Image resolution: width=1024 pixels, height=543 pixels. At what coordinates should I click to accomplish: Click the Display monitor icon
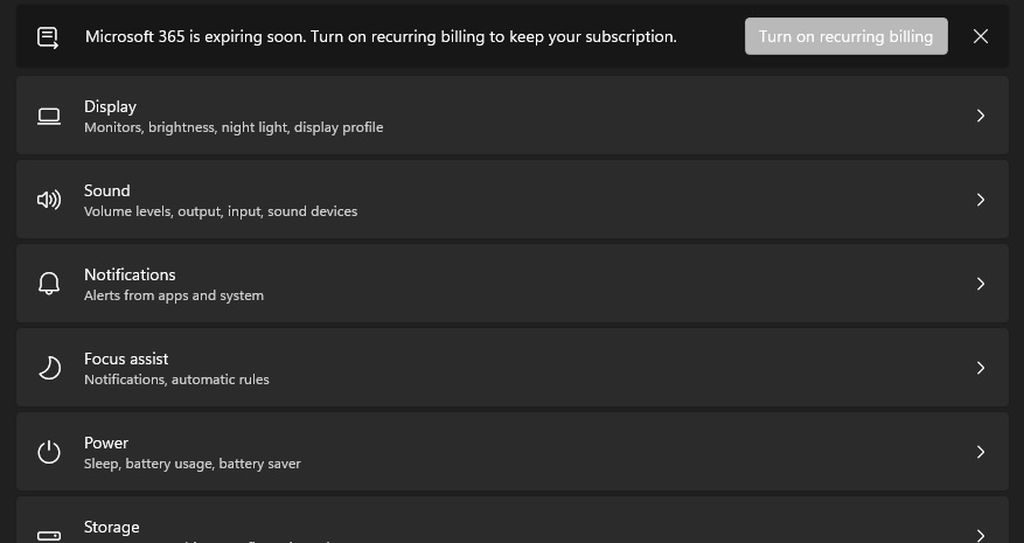[x=48, y=116]
